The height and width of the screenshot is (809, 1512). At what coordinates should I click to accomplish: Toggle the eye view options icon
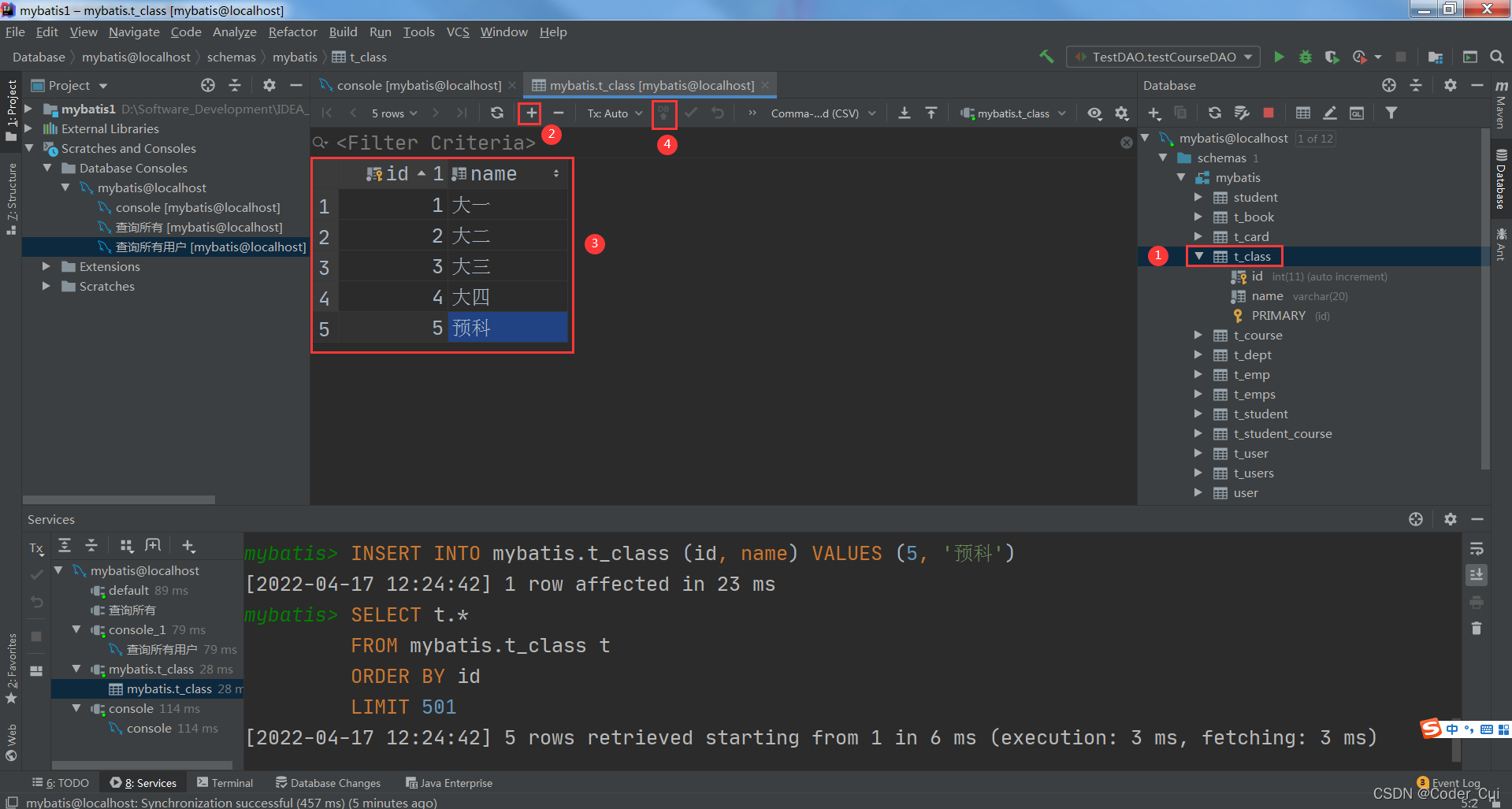(1094, 113)
